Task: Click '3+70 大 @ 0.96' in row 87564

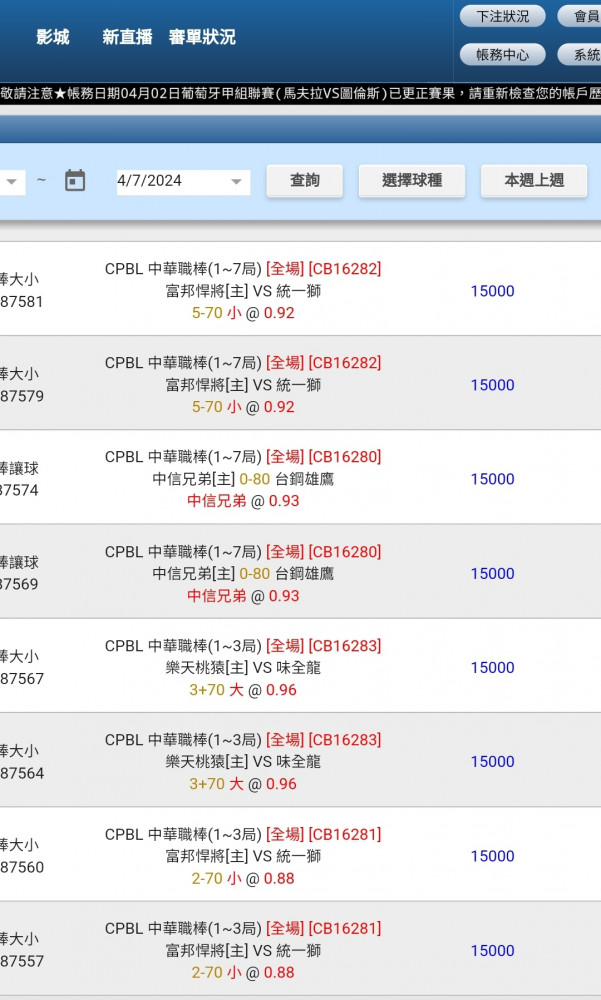Action: click(x=243, y=784)
